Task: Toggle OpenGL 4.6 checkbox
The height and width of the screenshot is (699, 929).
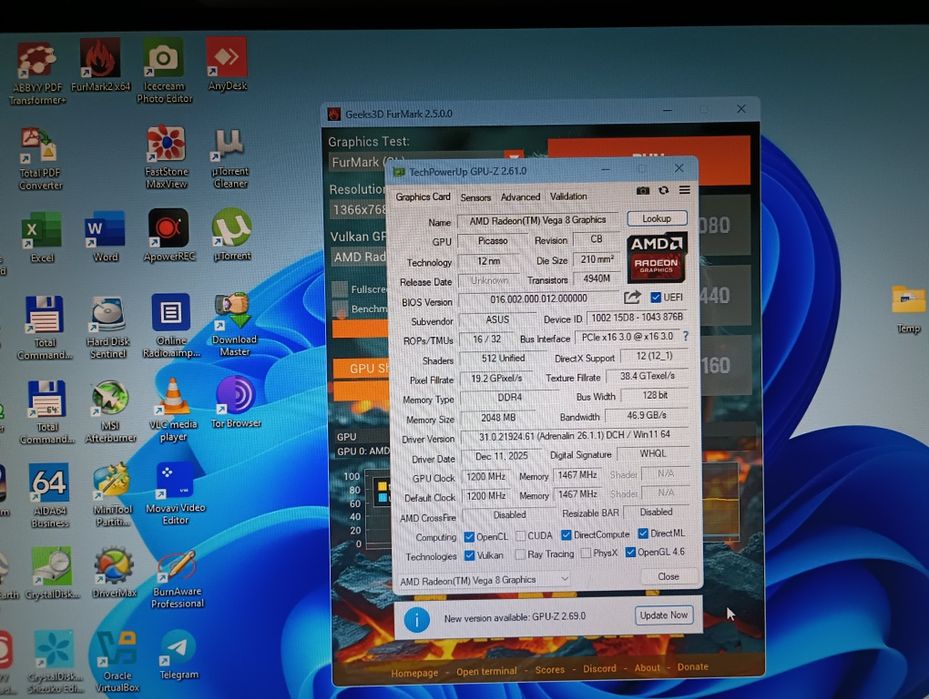Action: (630, 552)
